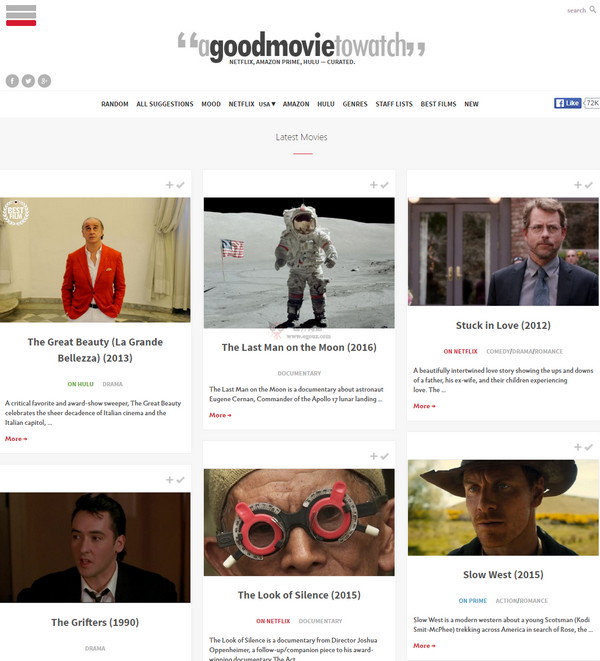Open the Twitter social icon
600x661 pixels.
click(x=28, y=81)
